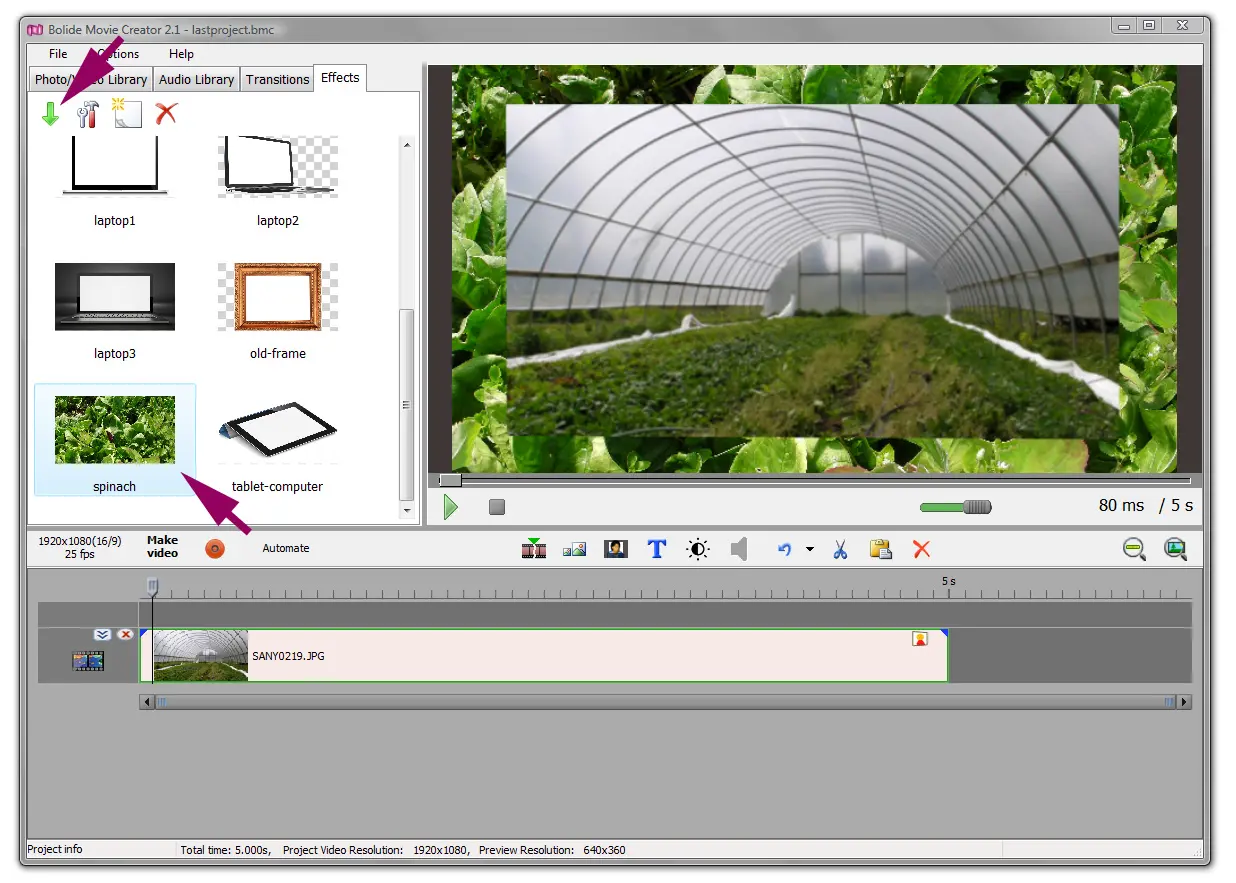
Task: Click the effects list vertical scrollbar thumb
Action: [x=406, y=405]
